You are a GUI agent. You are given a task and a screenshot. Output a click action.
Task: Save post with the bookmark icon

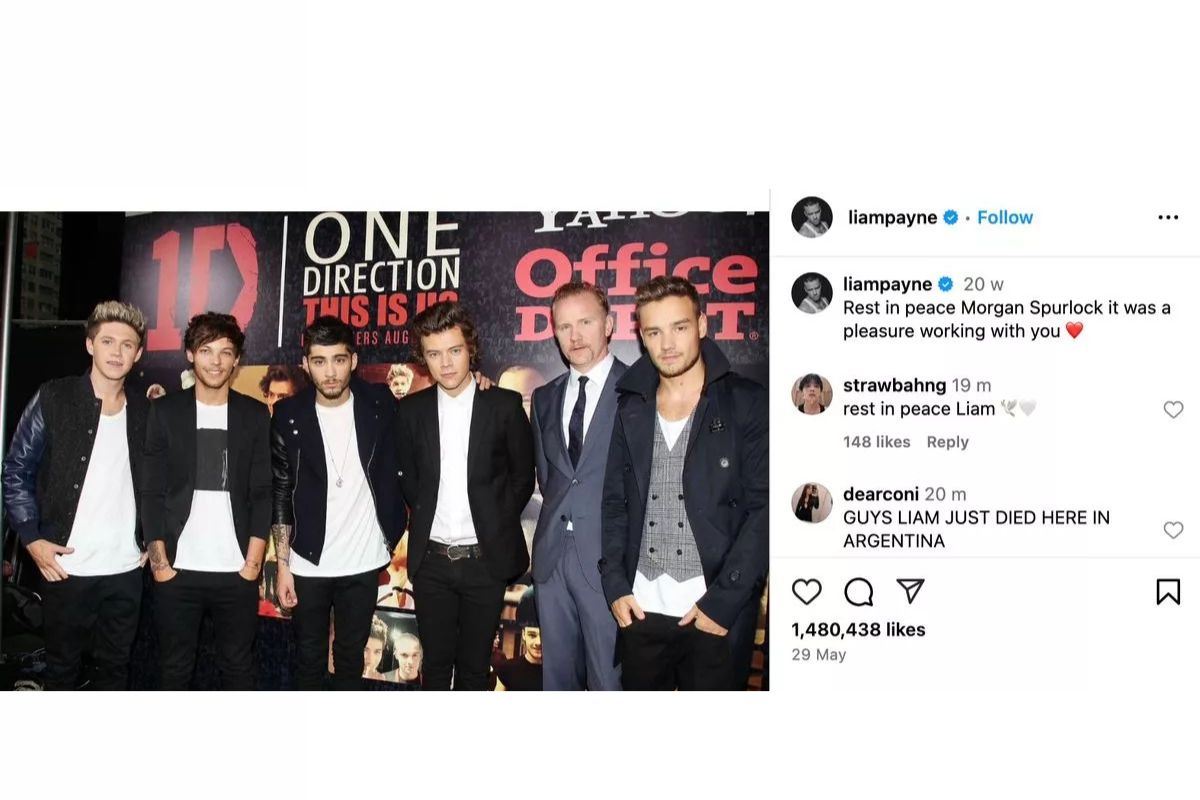point(1168,592)
